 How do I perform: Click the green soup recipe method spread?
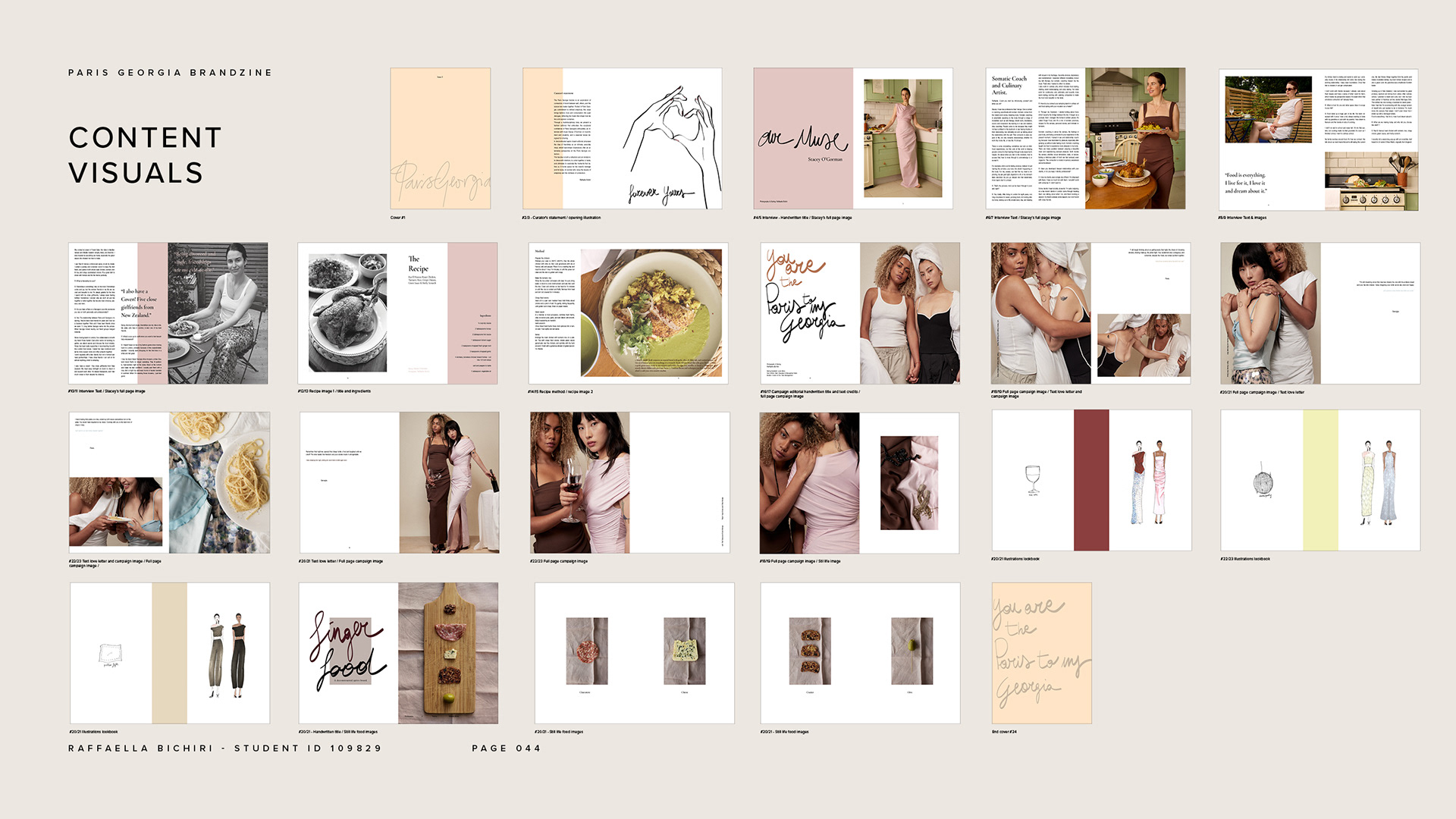pos(628,313)
